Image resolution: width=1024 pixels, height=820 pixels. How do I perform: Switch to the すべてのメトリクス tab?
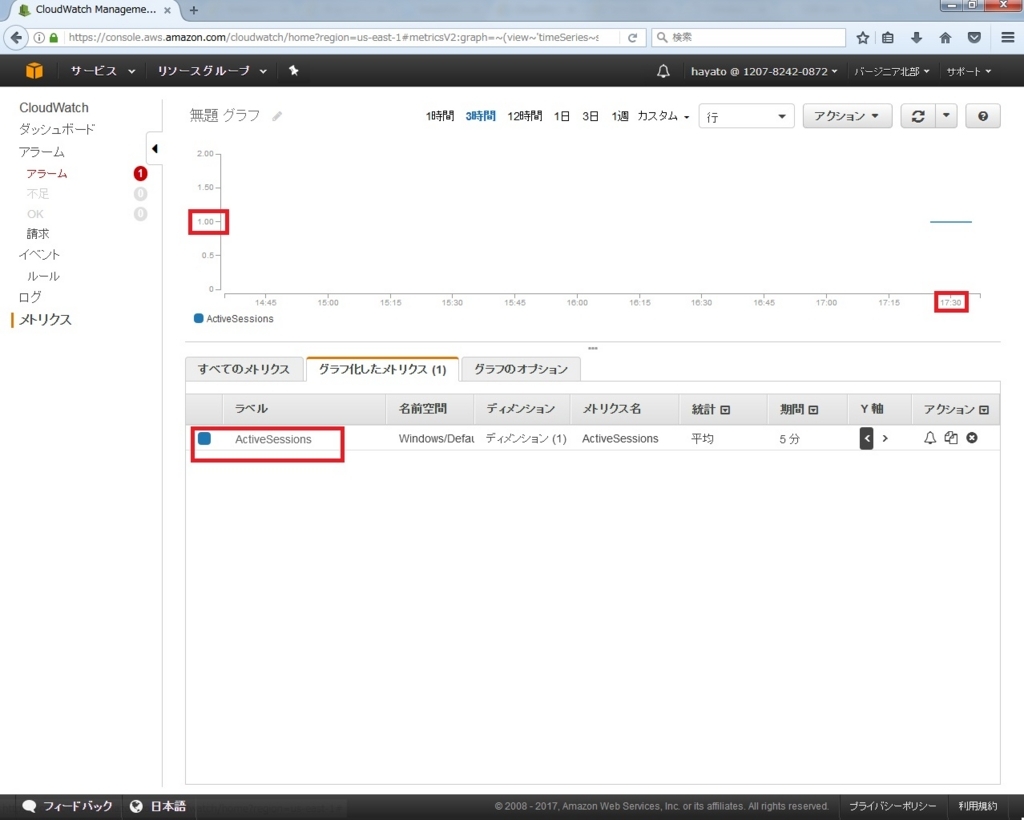(x=244, y=369)
